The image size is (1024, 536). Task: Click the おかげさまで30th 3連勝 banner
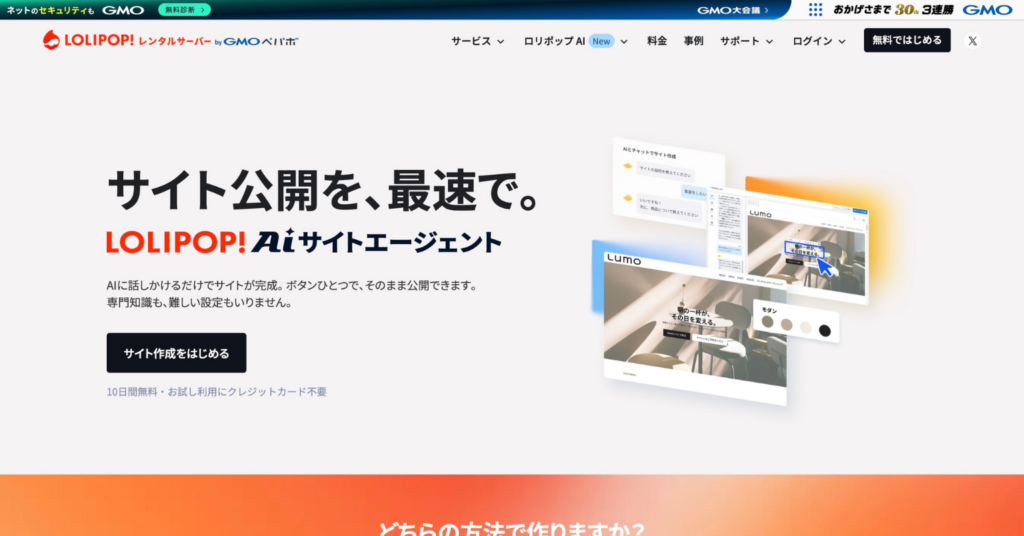(893, 10)
